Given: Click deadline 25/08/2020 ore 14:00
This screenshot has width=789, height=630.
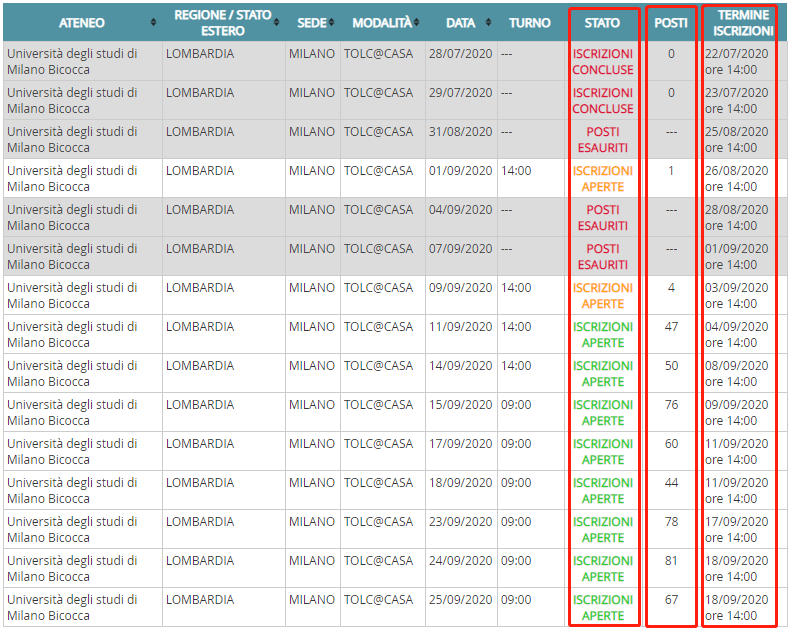Looking at the screenshot, I should pyautogui.click(x=737, y=140).
